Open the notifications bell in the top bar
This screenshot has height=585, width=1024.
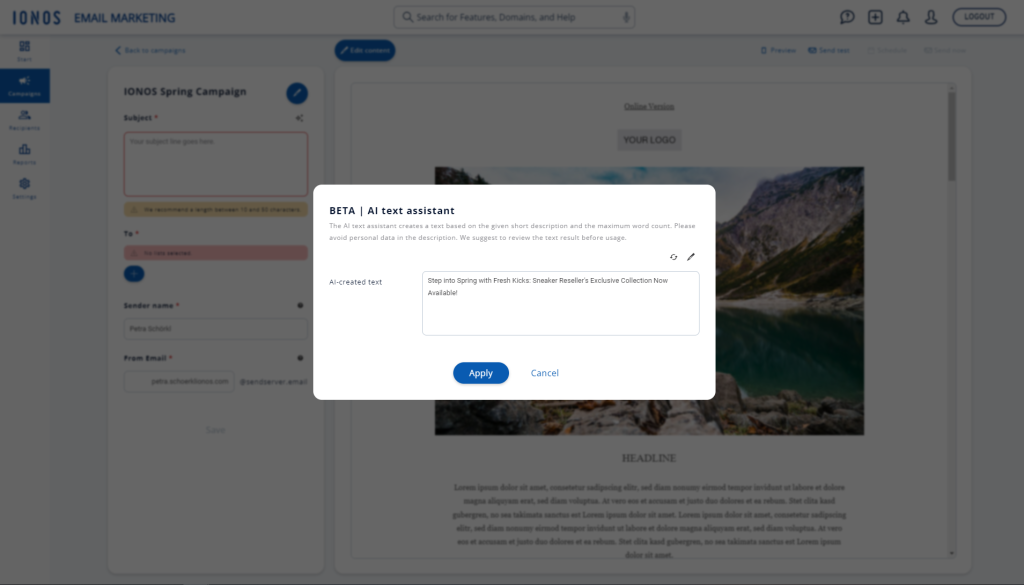(905, 16)
